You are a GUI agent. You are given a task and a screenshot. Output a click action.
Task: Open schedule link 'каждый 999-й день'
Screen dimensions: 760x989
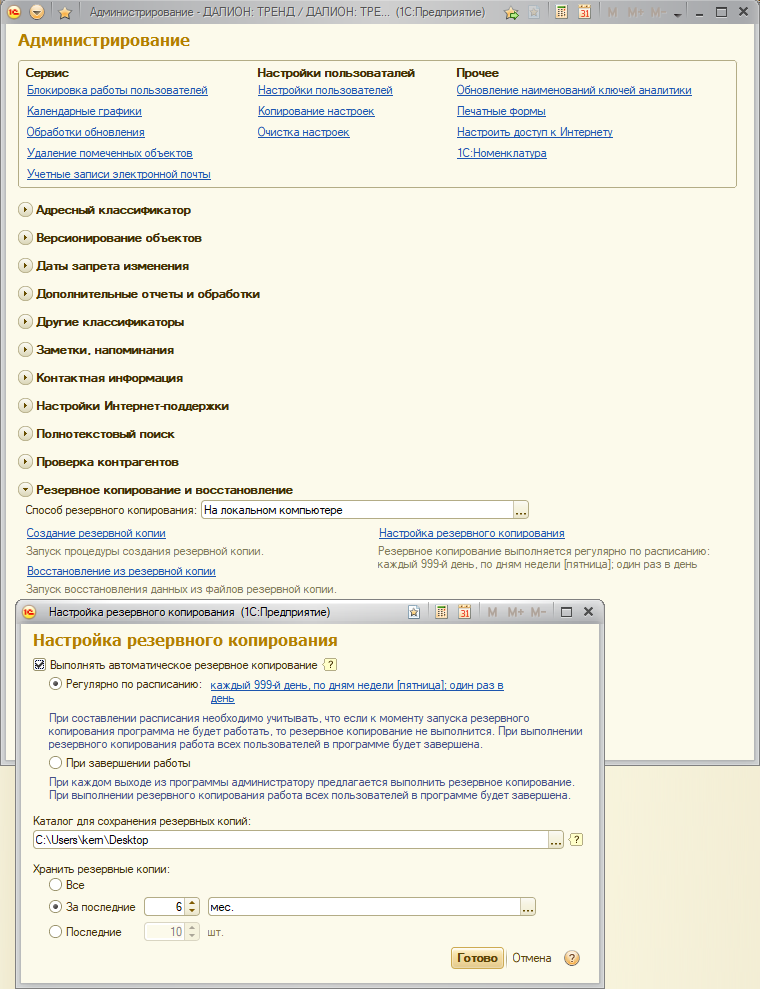[357, 691]
